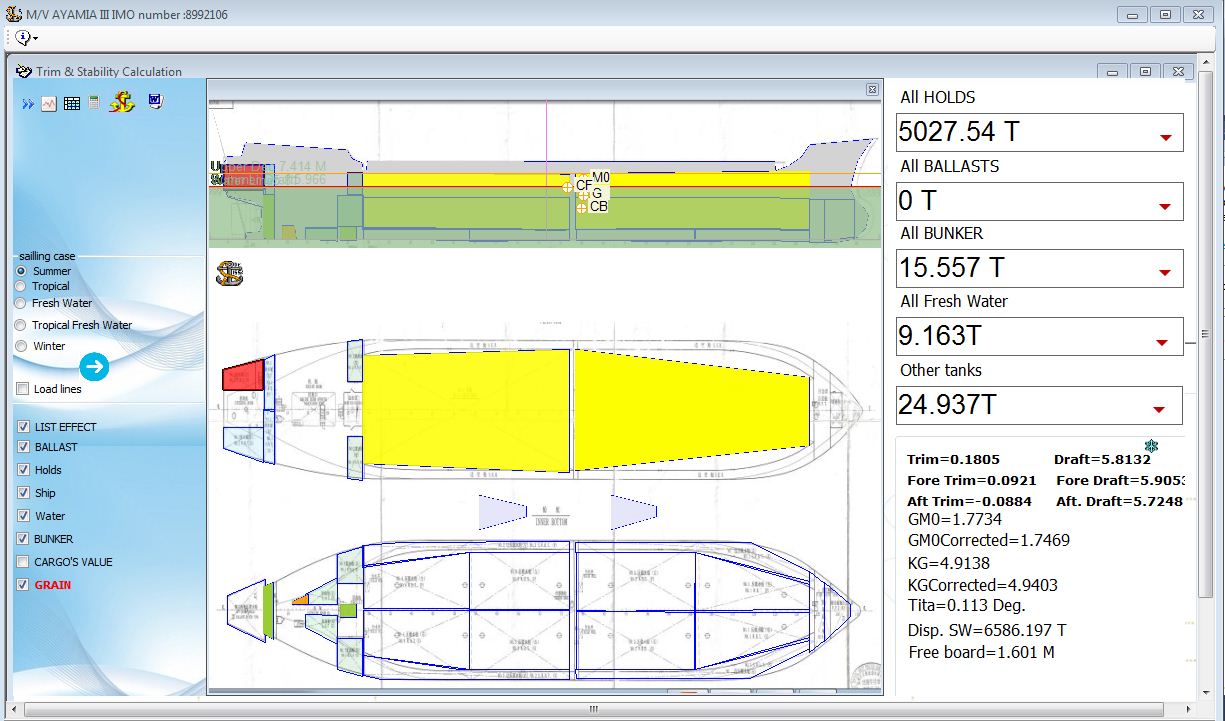Click the calculator toolbar icon

pyautogui.click(x=94, y=103)
